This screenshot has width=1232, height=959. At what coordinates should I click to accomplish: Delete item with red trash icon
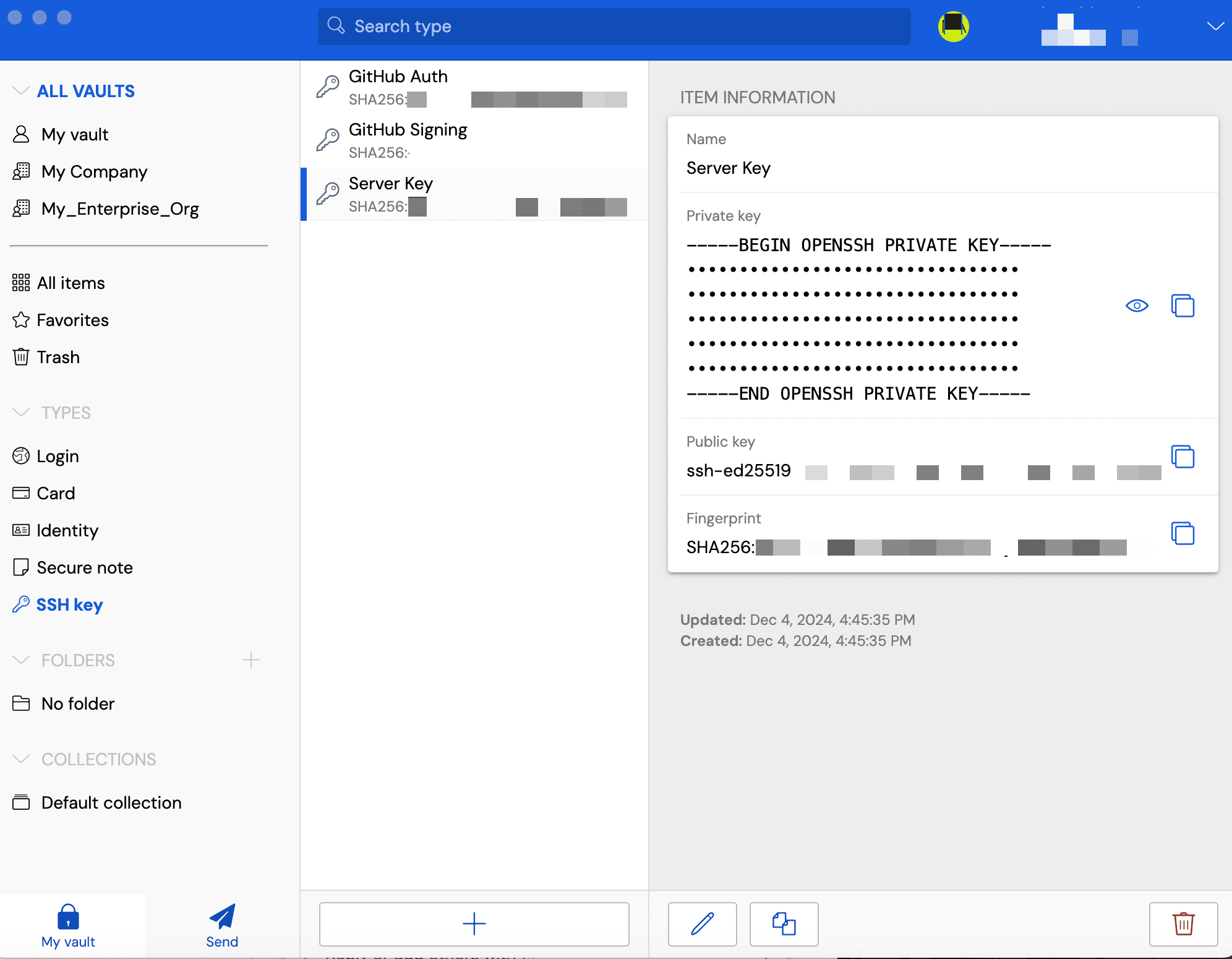click(1183, 924)
